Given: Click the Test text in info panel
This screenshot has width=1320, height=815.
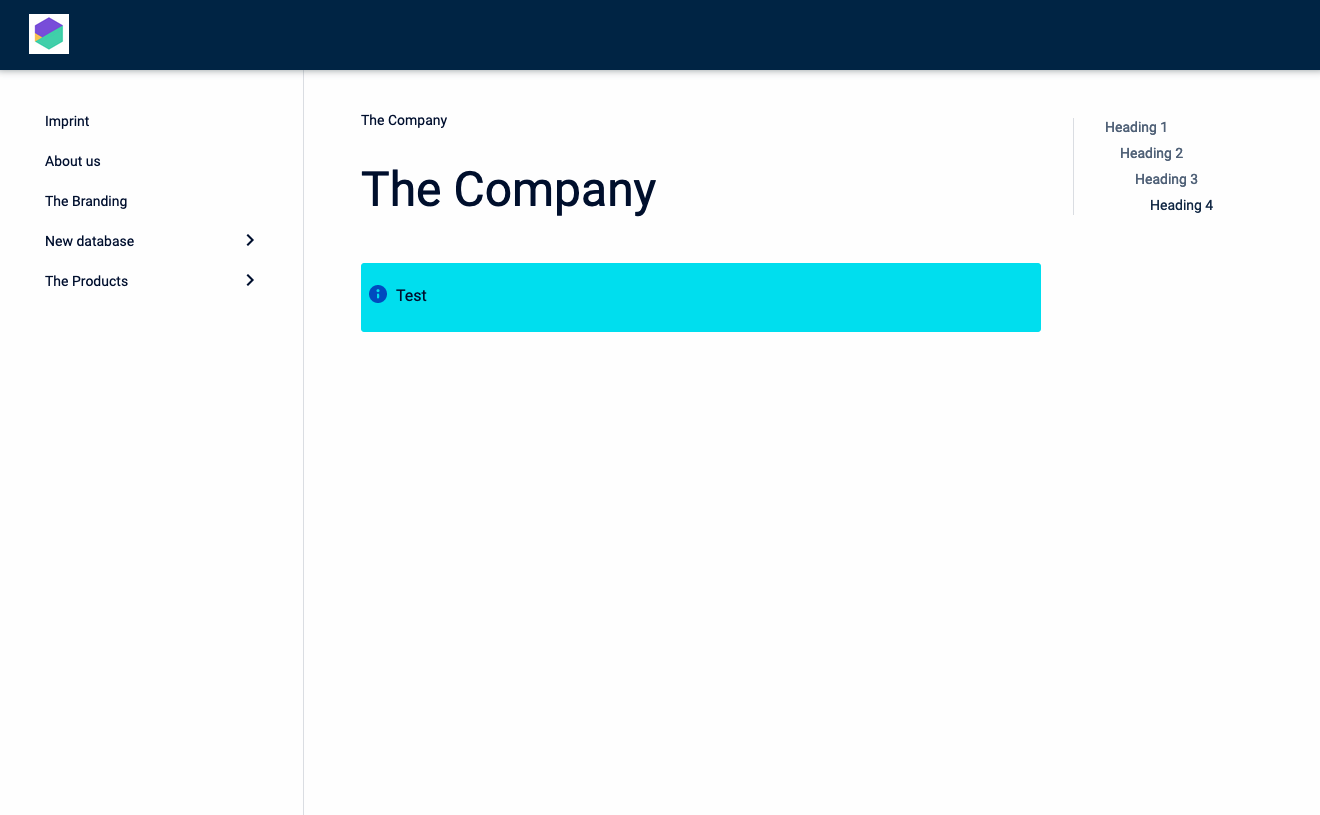Looking at the screenshot, I should tap(411, 296).
